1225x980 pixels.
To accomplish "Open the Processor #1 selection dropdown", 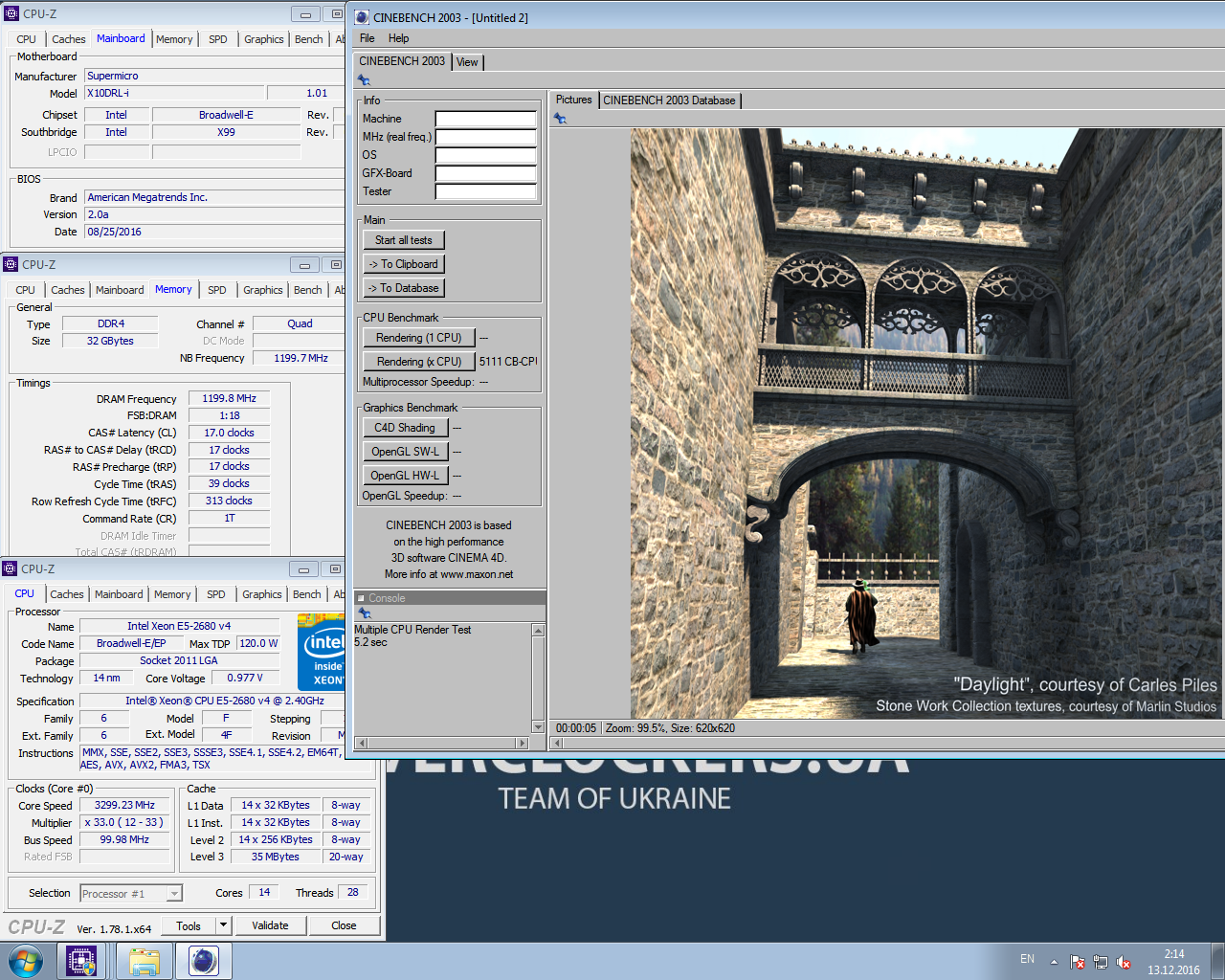I will (131, 893).
